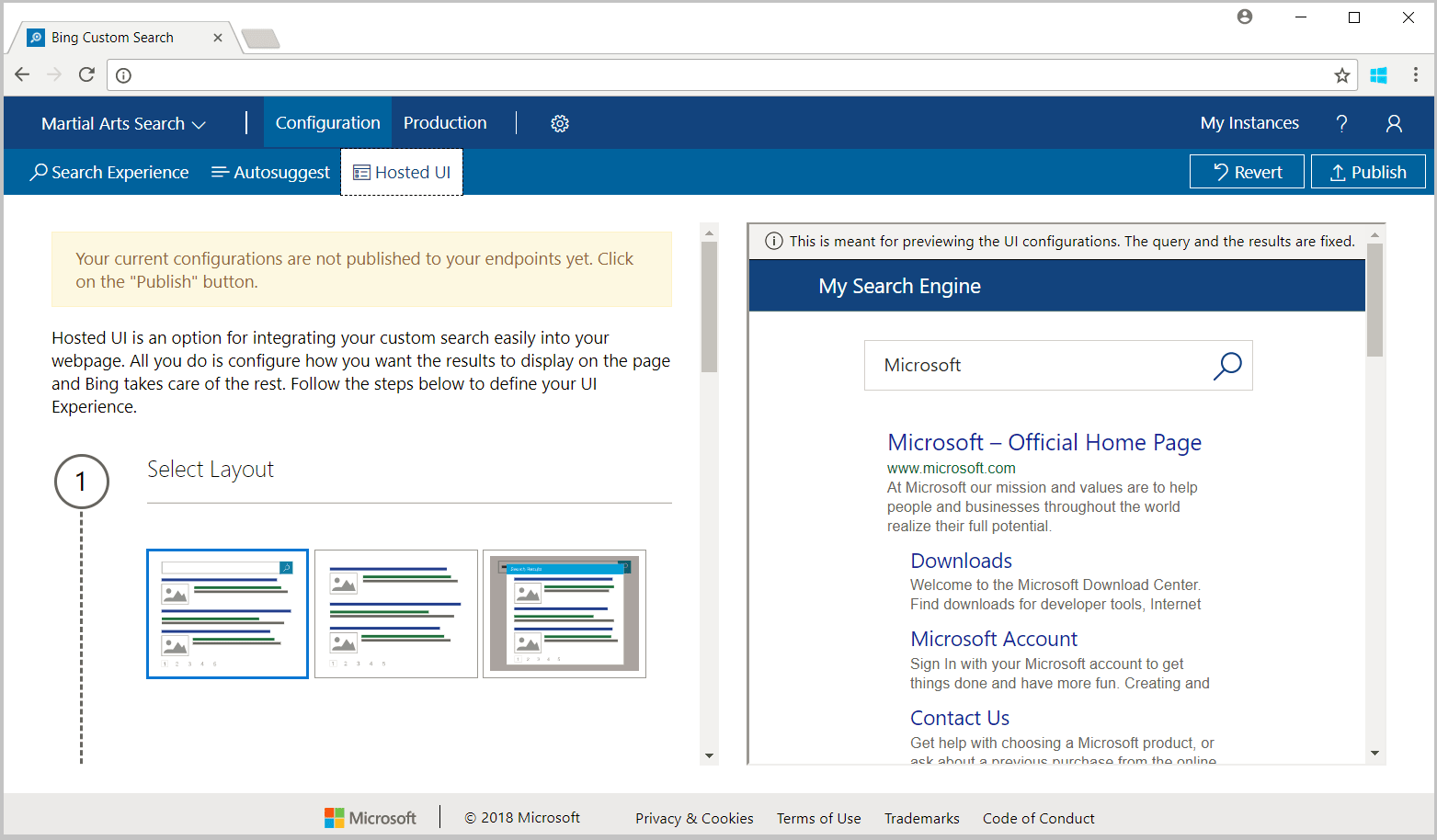Select the second layout thumbnail

tap(395, 614)
